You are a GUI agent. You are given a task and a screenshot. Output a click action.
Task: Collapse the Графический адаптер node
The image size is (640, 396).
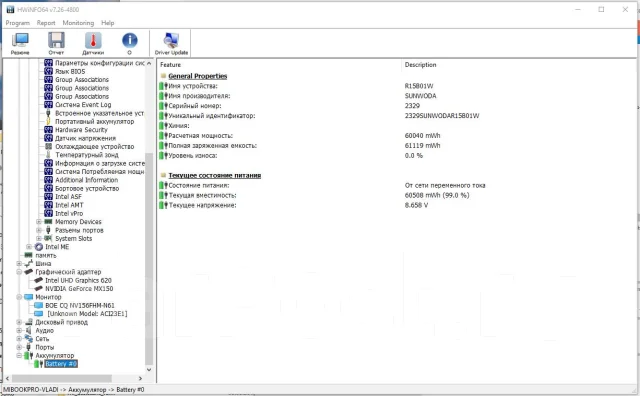click(x=19, y=272)
